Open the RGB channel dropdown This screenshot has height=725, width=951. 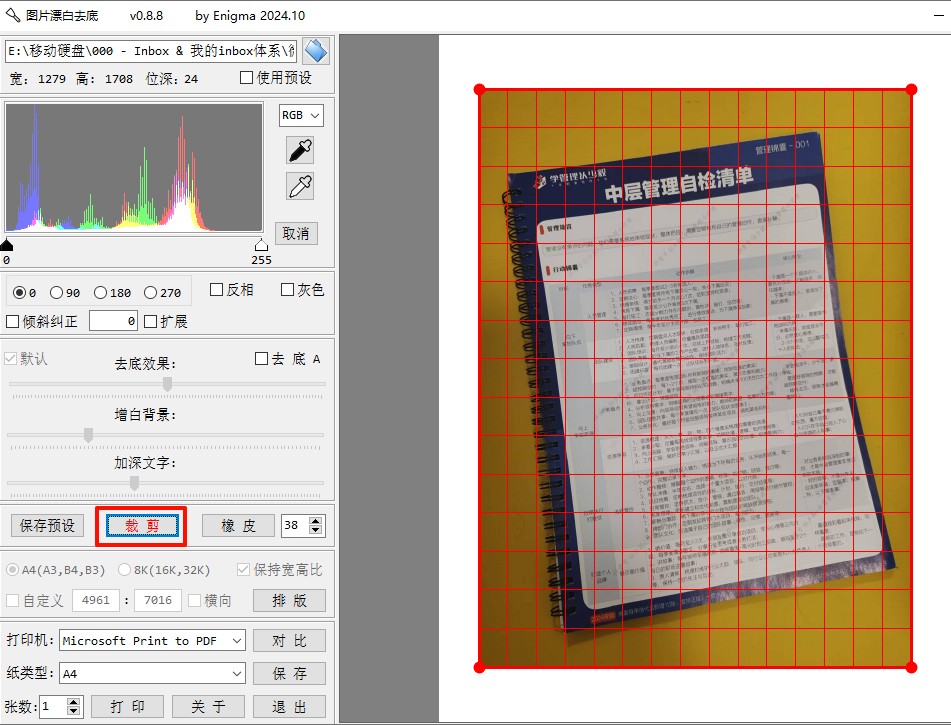pyautogui.click(x=301, y=115)
